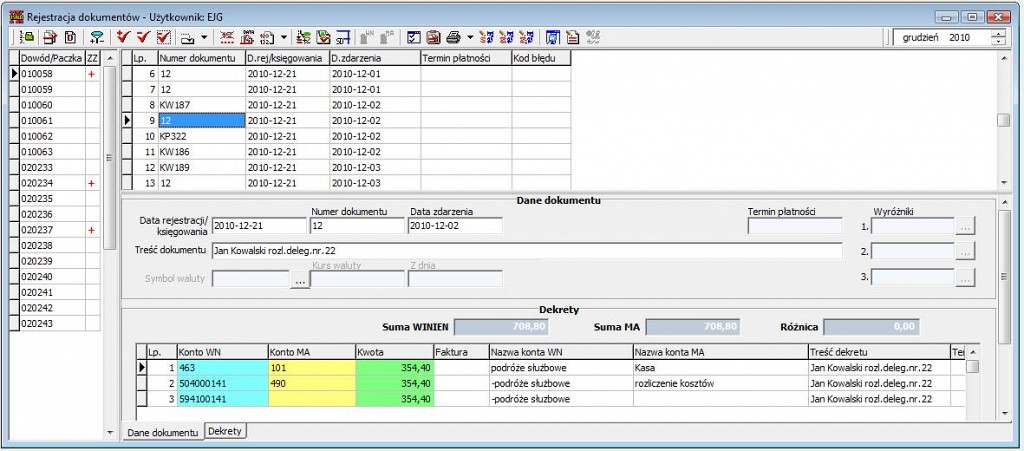This screenshot has width=1024, height=451.
Task: Click the 'D.zdarzenia' column header
Action: point(375,59)
